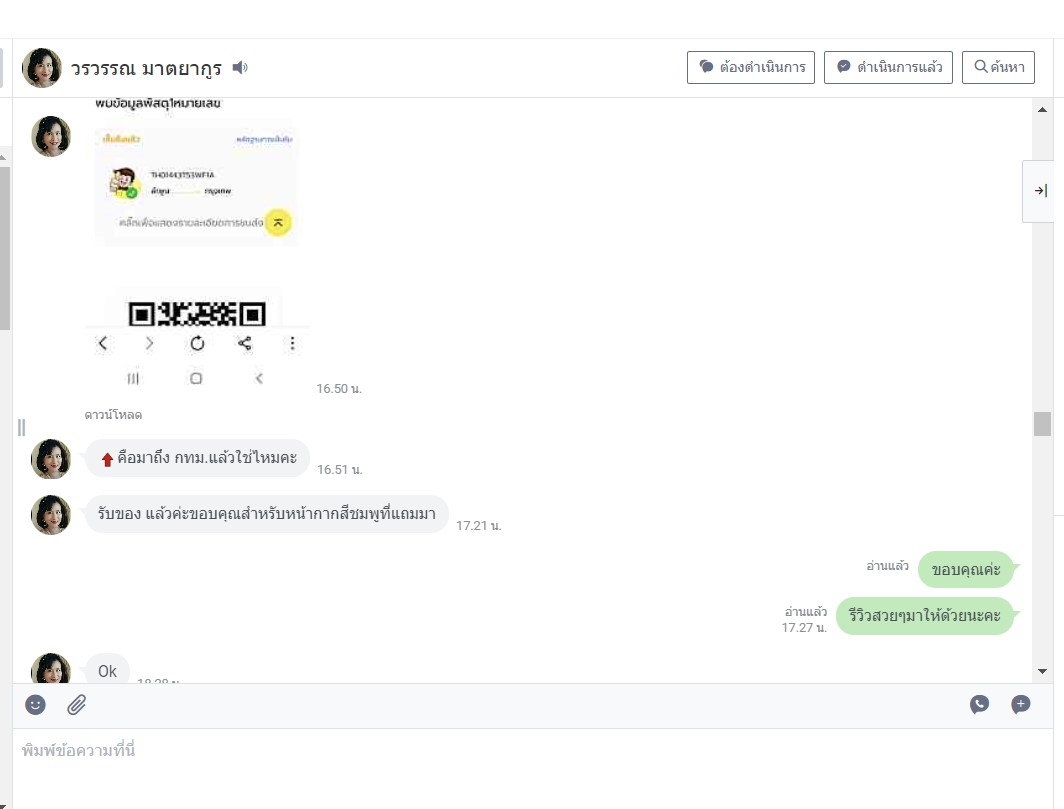Click ต้องดำเนินการ status button

(x=750, y=67)
